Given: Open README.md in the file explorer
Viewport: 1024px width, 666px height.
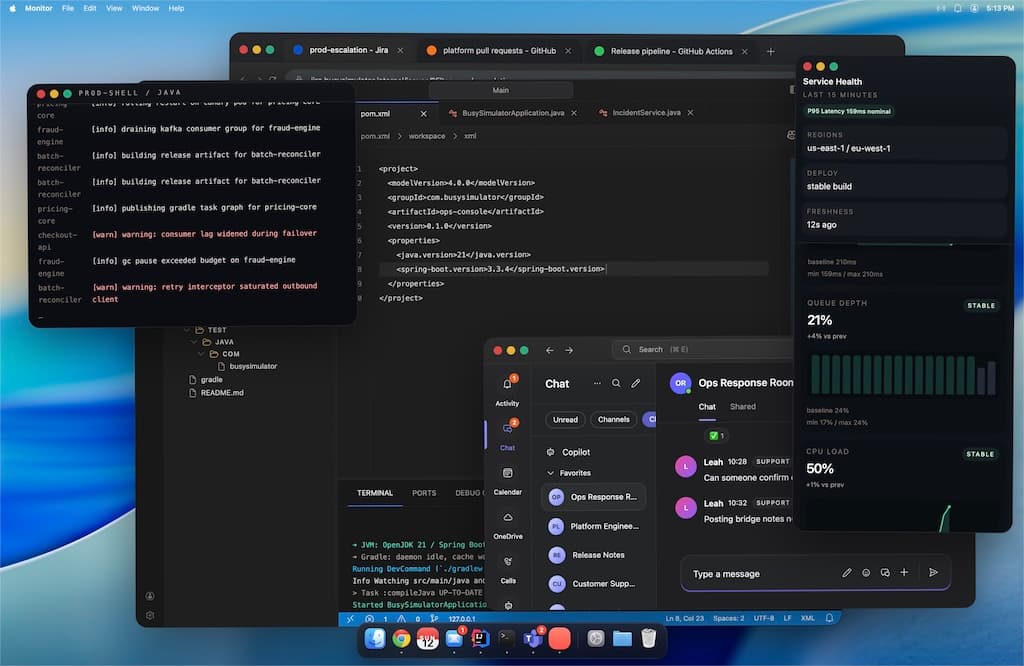Looking at the screenshot, I should (221, 393).
